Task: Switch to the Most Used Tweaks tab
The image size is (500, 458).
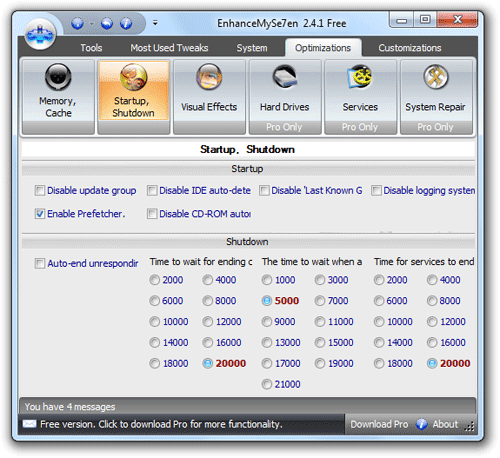Action: 169,48
